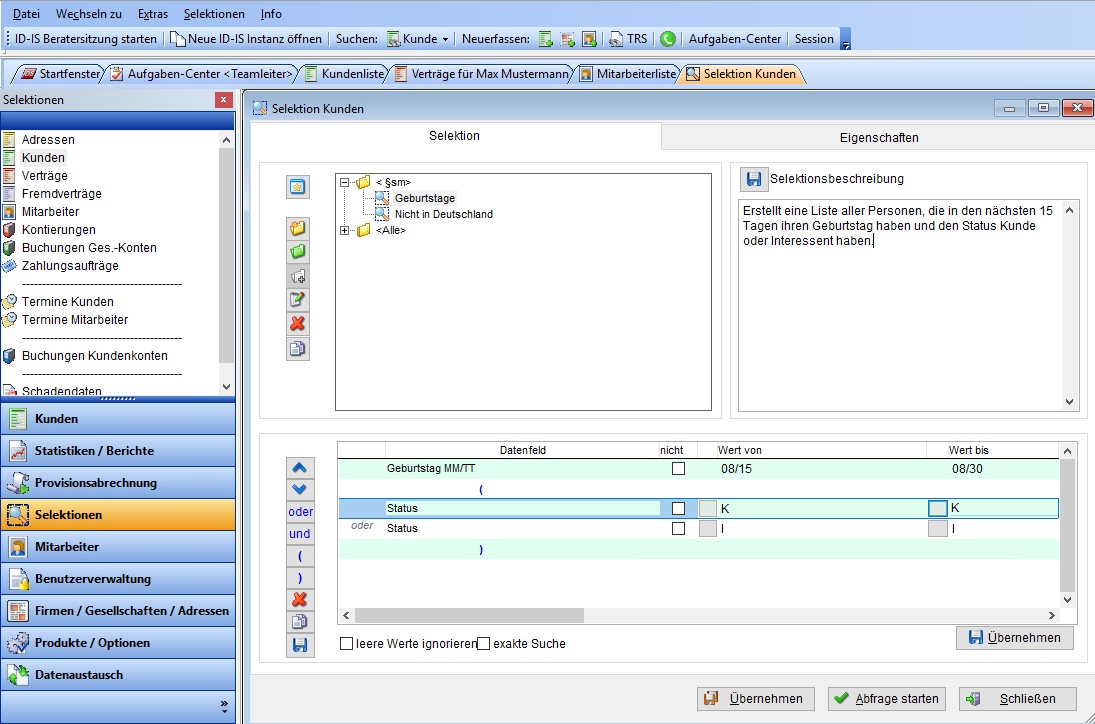The height and width of the screenshot is (724, 1095).
Task: Open the Extras menu
Action: [x=153, y=14]
